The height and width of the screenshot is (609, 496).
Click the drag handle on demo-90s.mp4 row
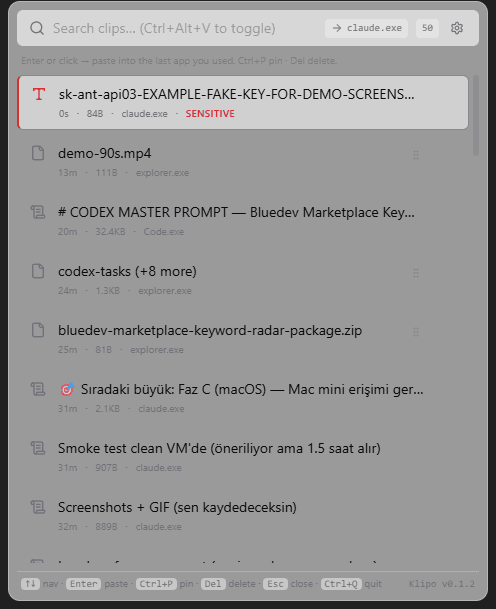[x=416, y=155]
